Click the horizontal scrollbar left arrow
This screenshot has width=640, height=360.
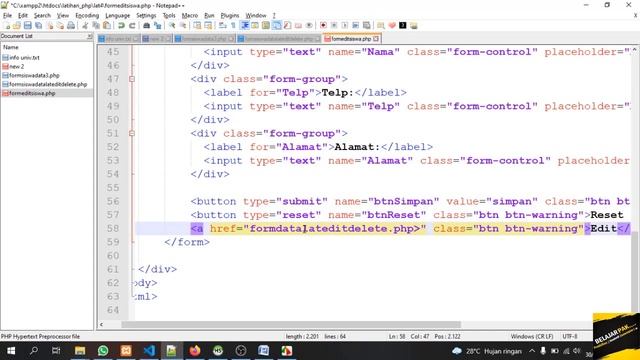pyautogui.click(x=101, y=324)
